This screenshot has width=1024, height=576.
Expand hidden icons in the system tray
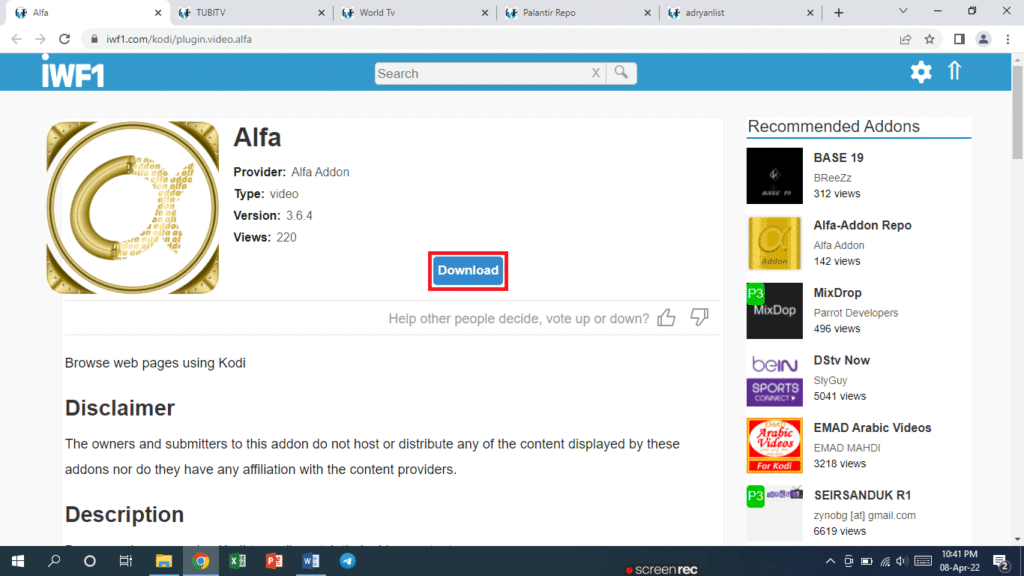[830, 561]
